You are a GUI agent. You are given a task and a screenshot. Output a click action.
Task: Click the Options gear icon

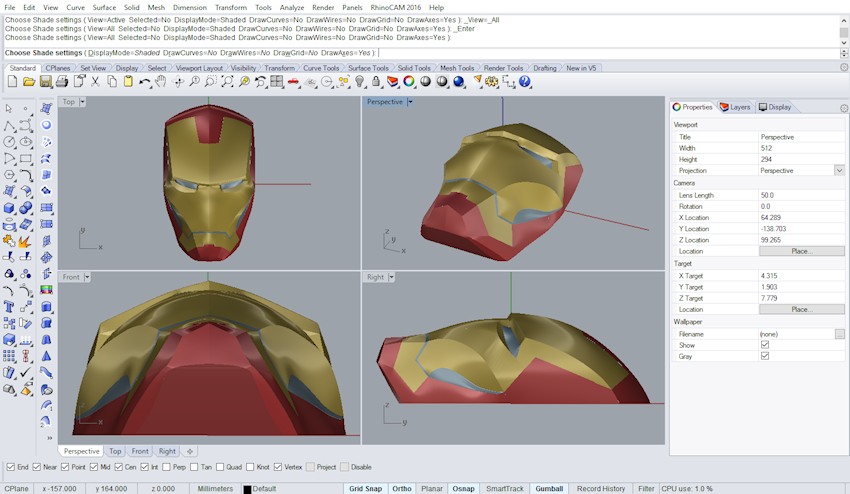point(492,81)
